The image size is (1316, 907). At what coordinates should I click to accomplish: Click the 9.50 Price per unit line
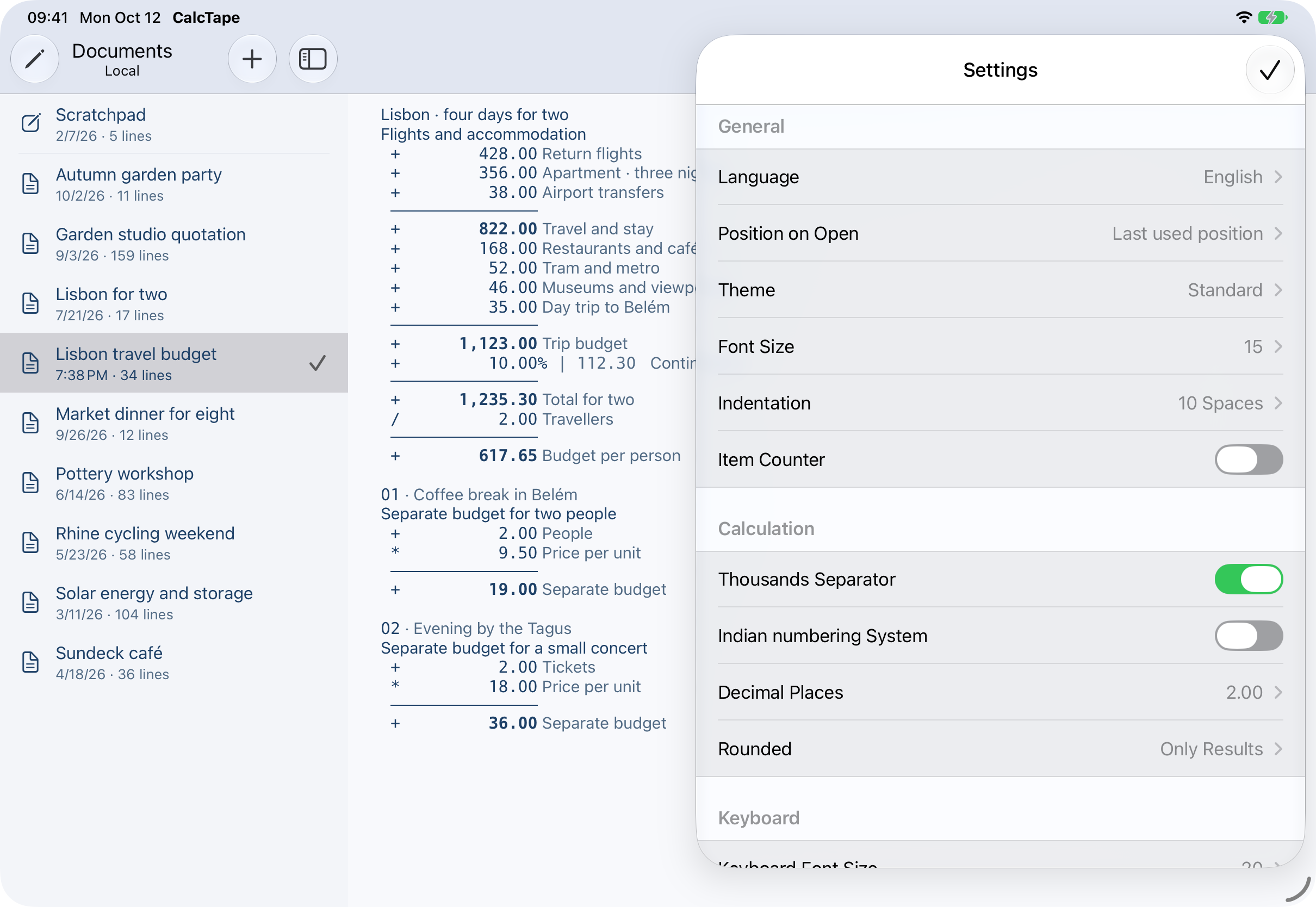(516, 553)
